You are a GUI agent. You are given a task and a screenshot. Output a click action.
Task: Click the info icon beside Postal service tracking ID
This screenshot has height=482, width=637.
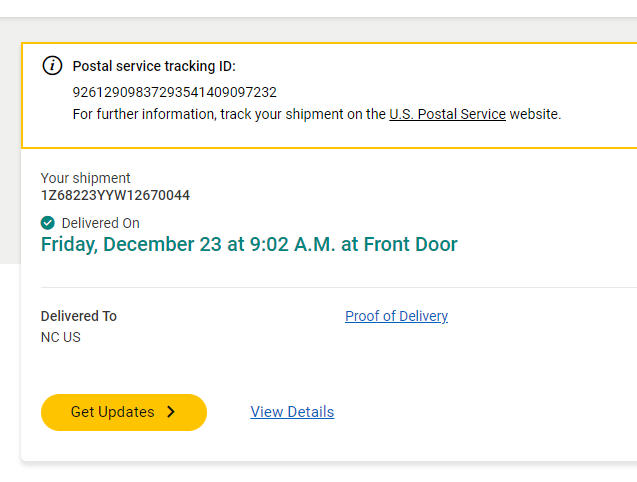click(52, 66)
